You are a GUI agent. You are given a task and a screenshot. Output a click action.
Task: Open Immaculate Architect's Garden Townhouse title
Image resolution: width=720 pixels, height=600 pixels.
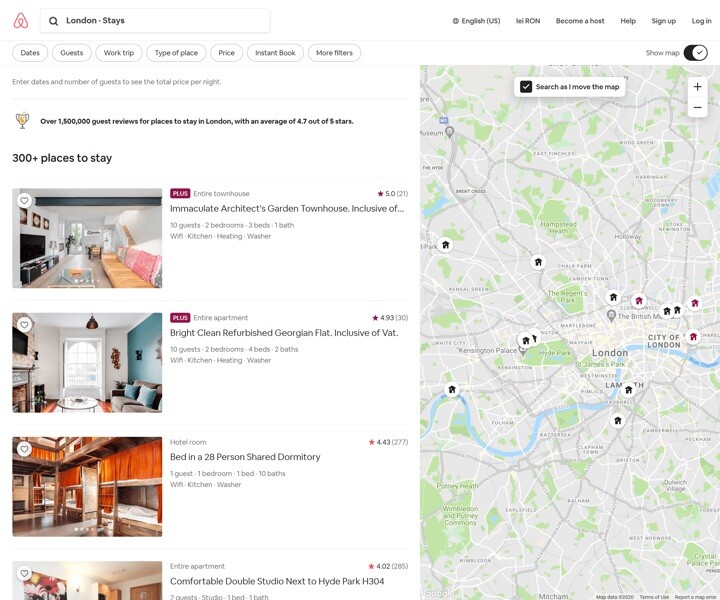coord(287,208)
